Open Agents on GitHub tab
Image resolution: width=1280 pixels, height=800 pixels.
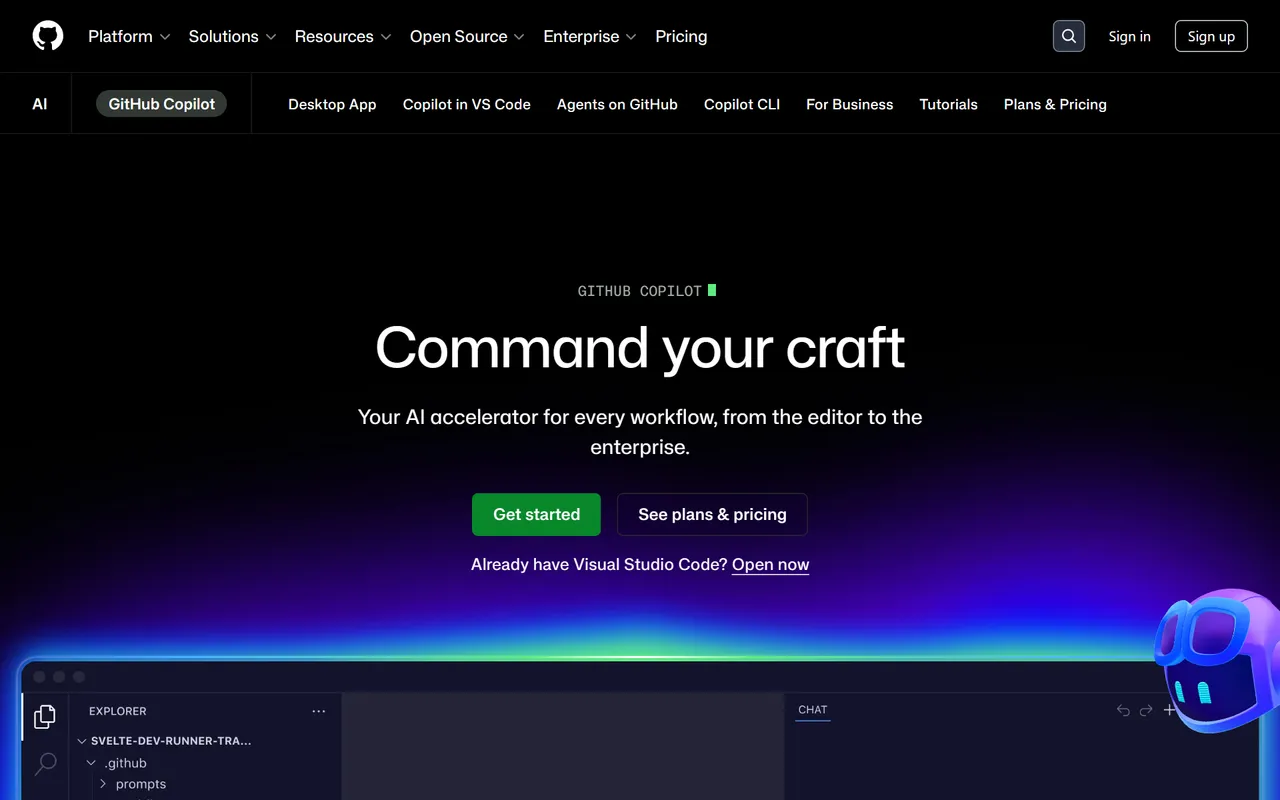(617, 104)
